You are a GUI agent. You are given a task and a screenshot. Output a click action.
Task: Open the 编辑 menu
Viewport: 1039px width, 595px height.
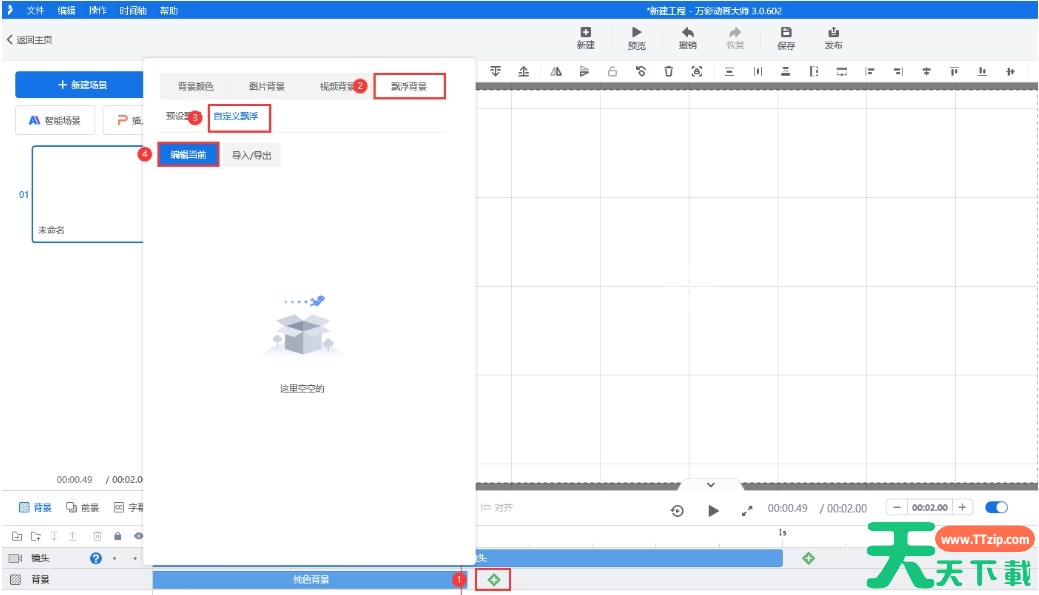point(66,10)
